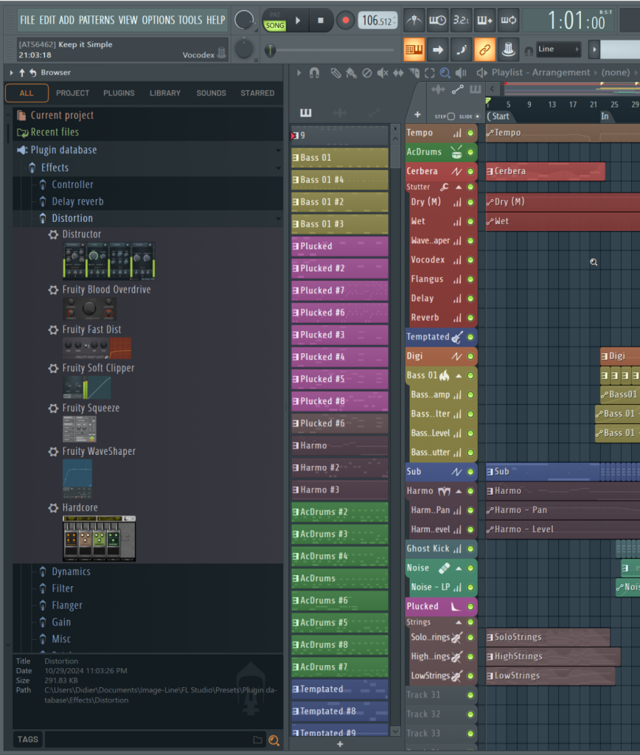Expand Current project in browser
The width and height of the screenshot is (640, 755).
click(62, 115)
